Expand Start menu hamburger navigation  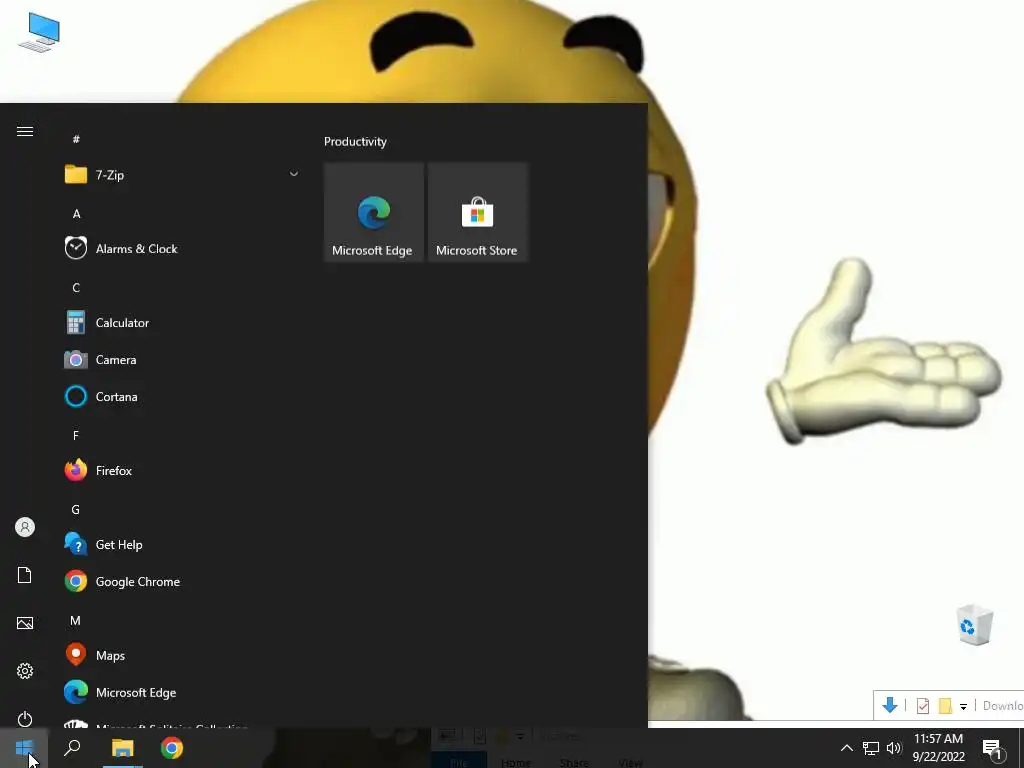pyautogui.click(x=25, y=131)
